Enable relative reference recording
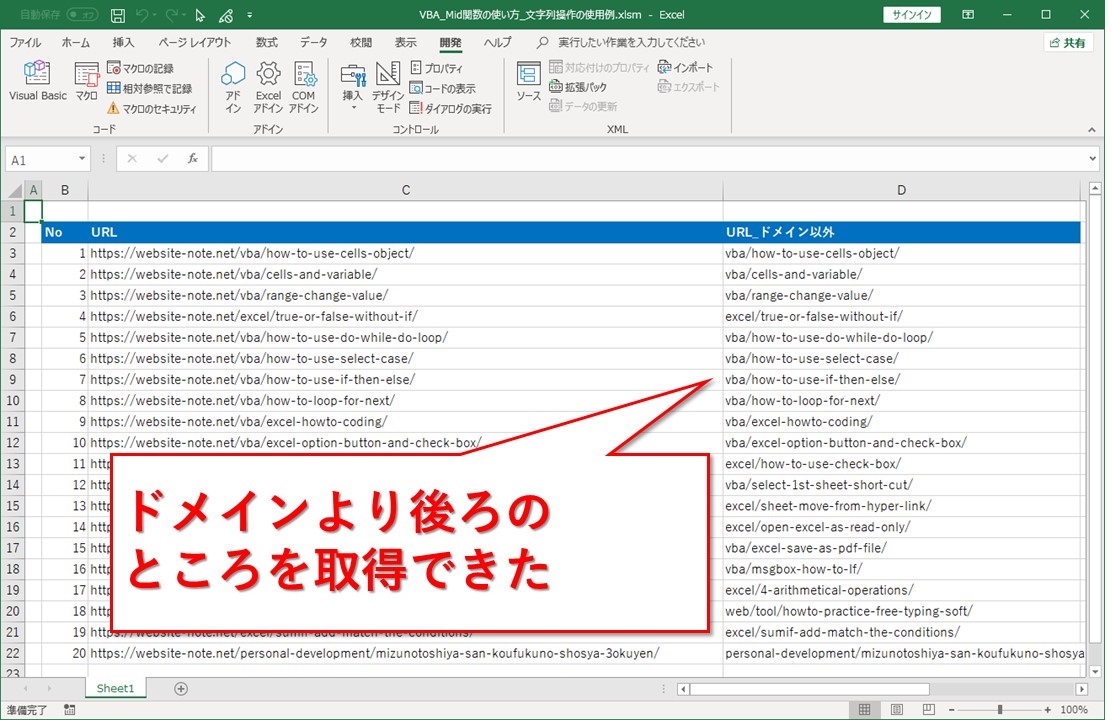Image resolution: width=1112 pixels, height=720 pixels. pyautogui.click(x=150, y=85)
